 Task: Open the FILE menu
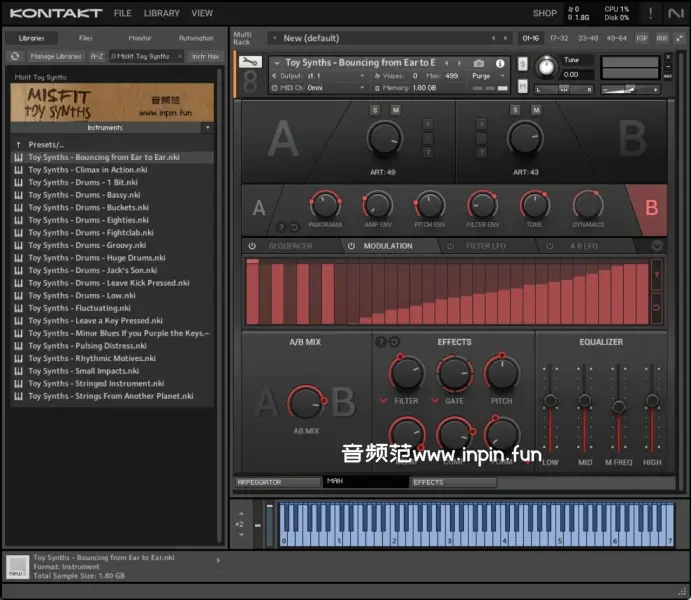(x=122, y=13)
